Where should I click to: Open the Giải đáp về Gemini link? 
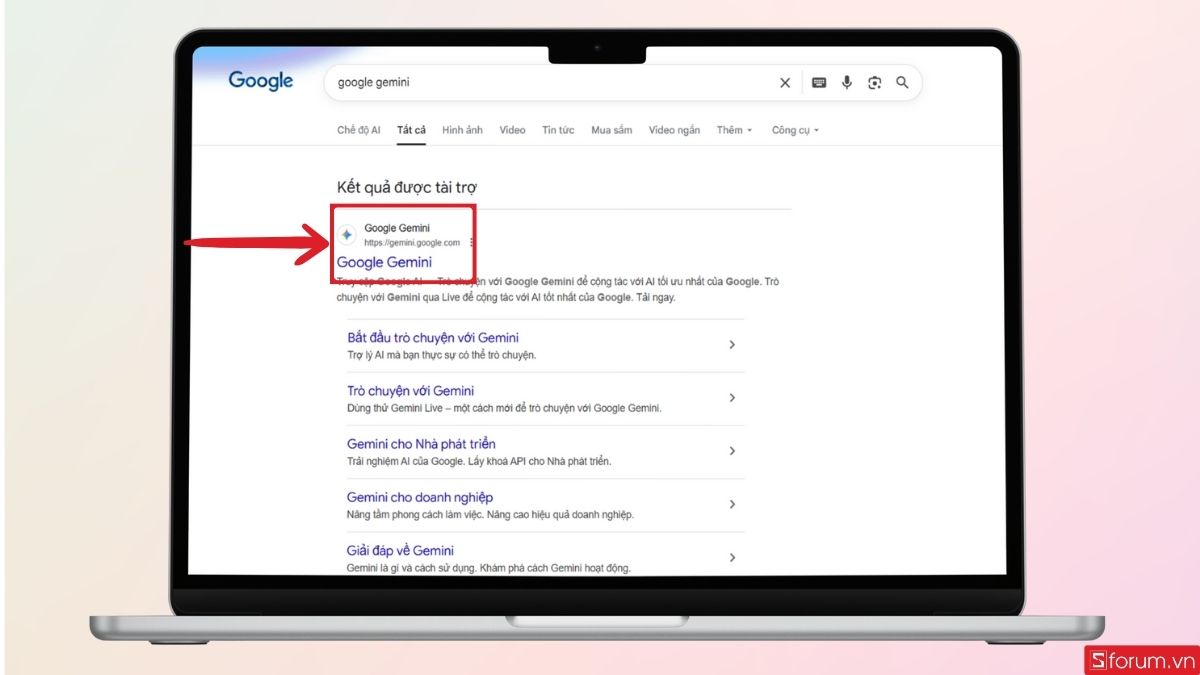(x=400, y=550)
